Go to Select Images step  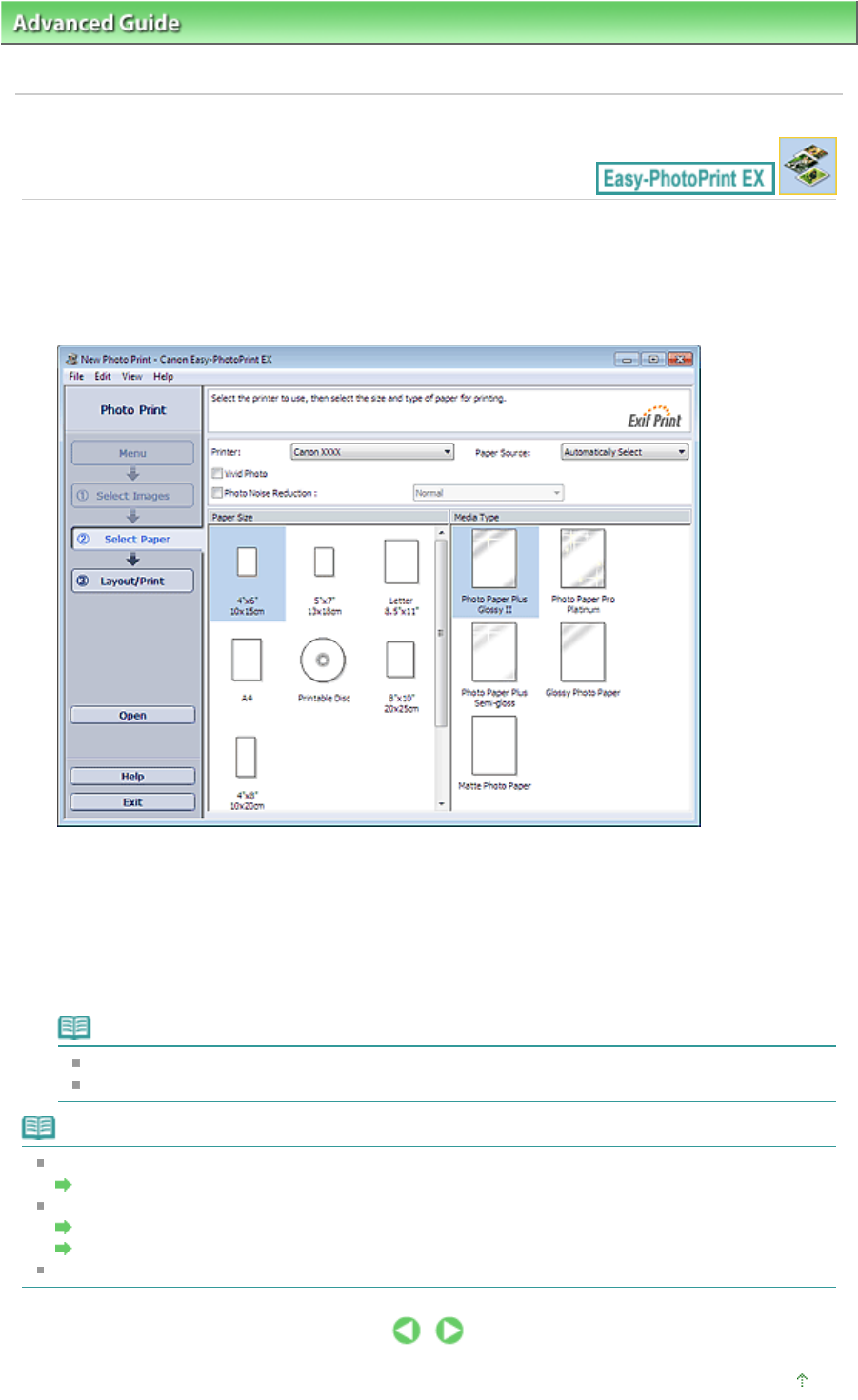coord(132,496)
